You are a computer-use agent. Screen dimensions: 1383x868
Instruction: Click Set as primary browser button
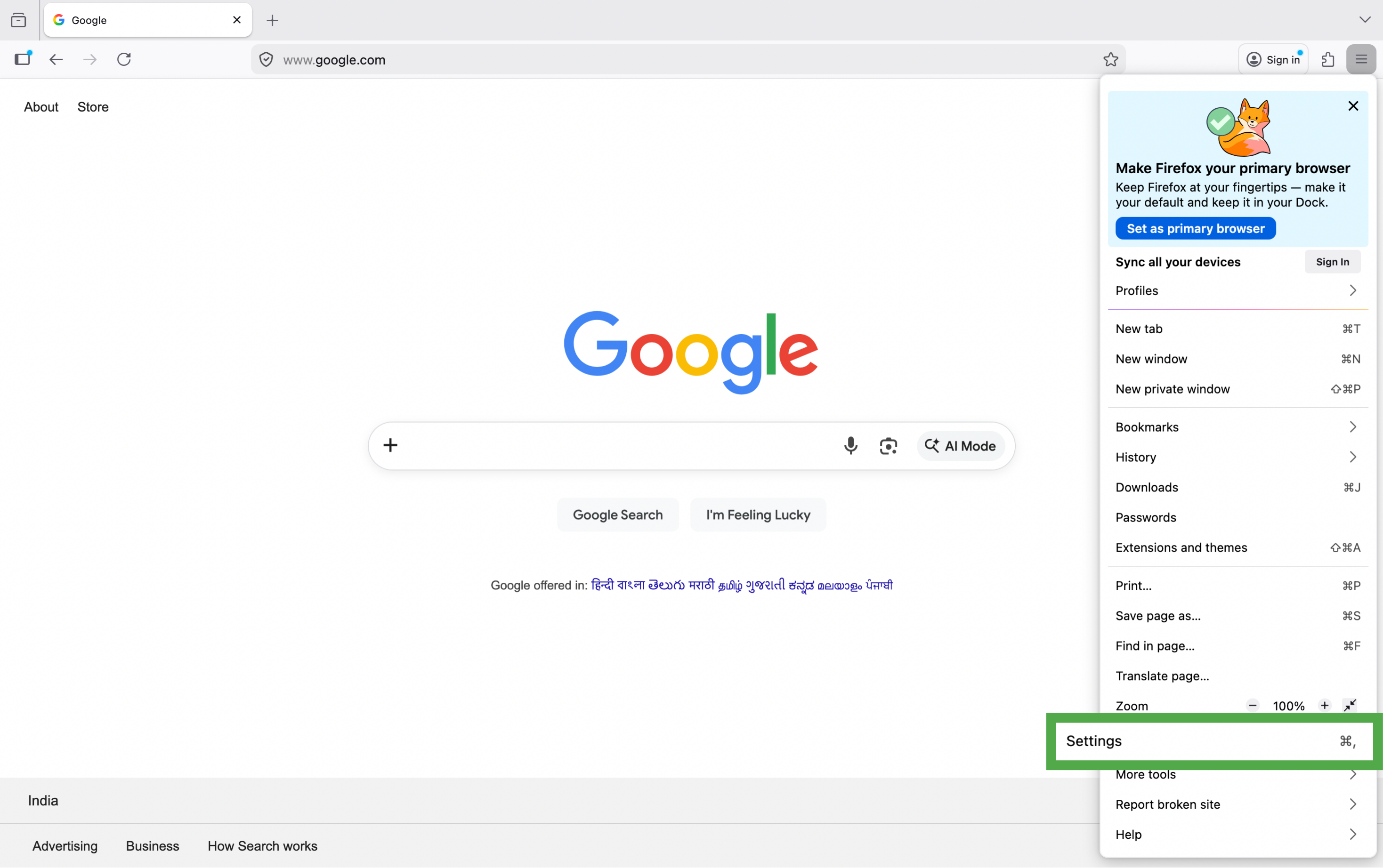coord(1195,228)
